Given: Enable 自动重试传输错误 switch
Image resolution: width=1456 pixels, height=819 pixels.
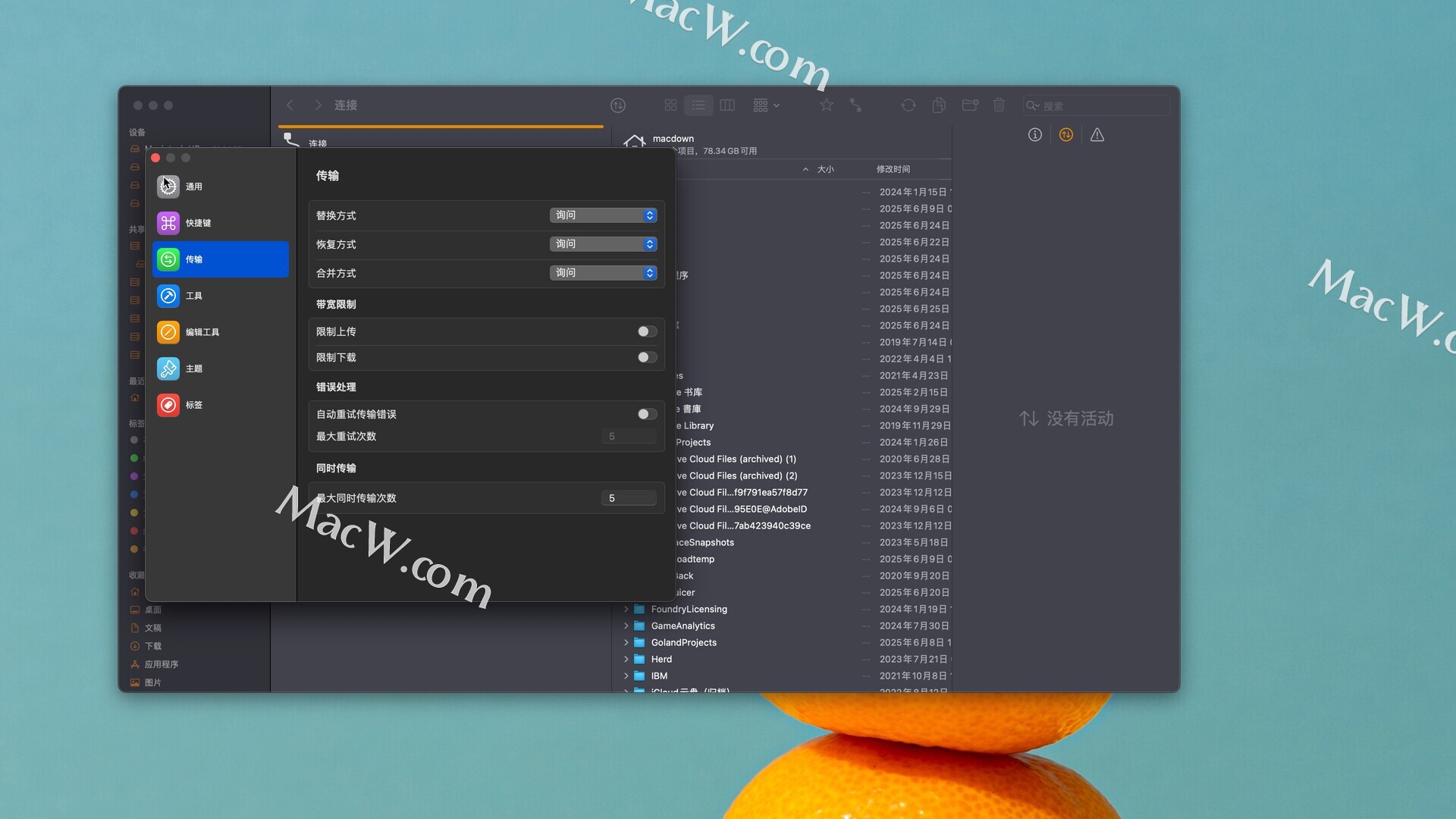Looking at the screenshot, I should point(647,414).
